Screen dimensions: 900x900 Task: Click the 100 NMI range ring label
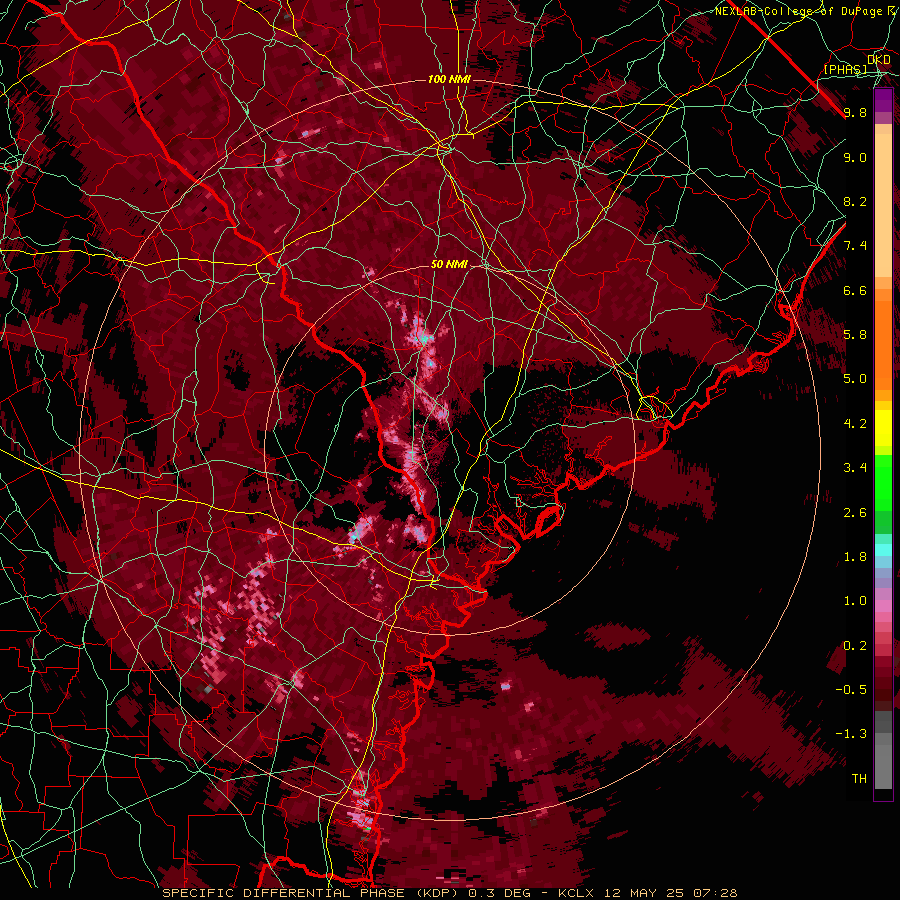click(449, 79)
